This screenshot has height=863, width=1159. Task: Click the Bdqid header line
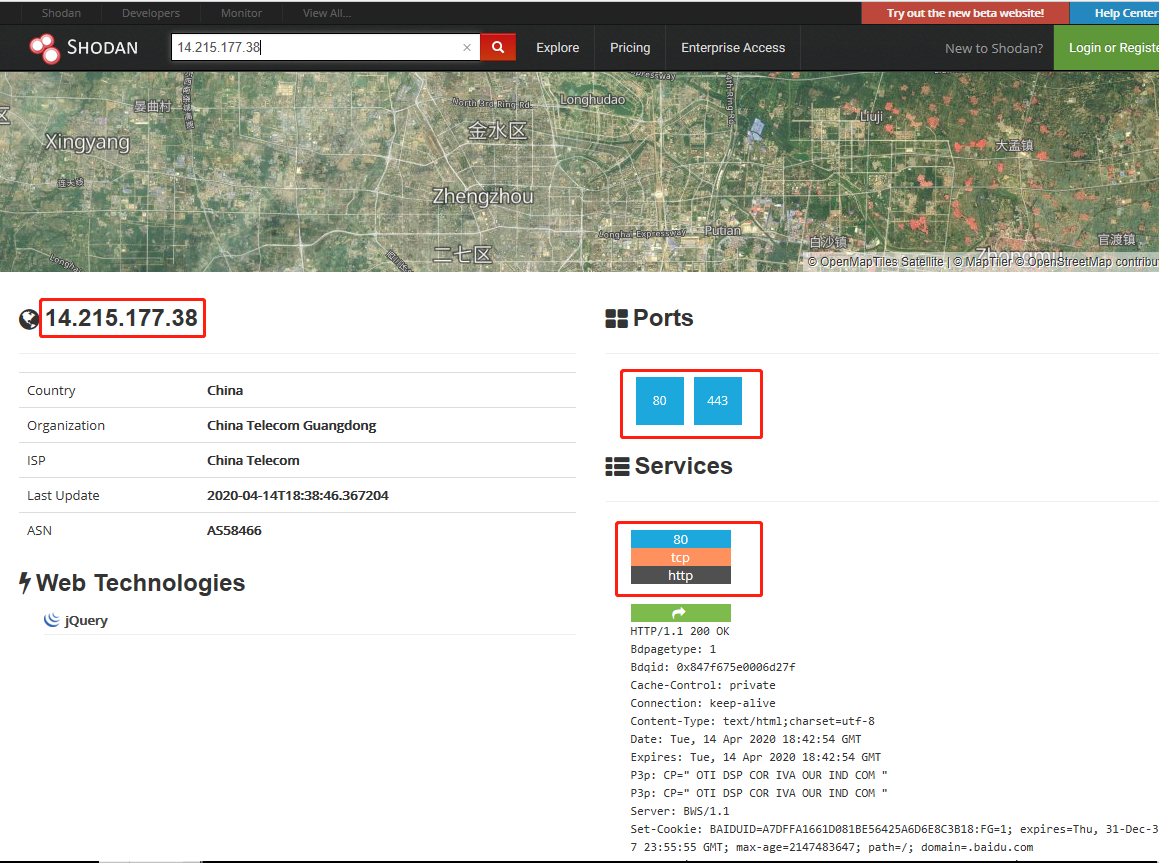pyautogui.click(x=713, y=667)
